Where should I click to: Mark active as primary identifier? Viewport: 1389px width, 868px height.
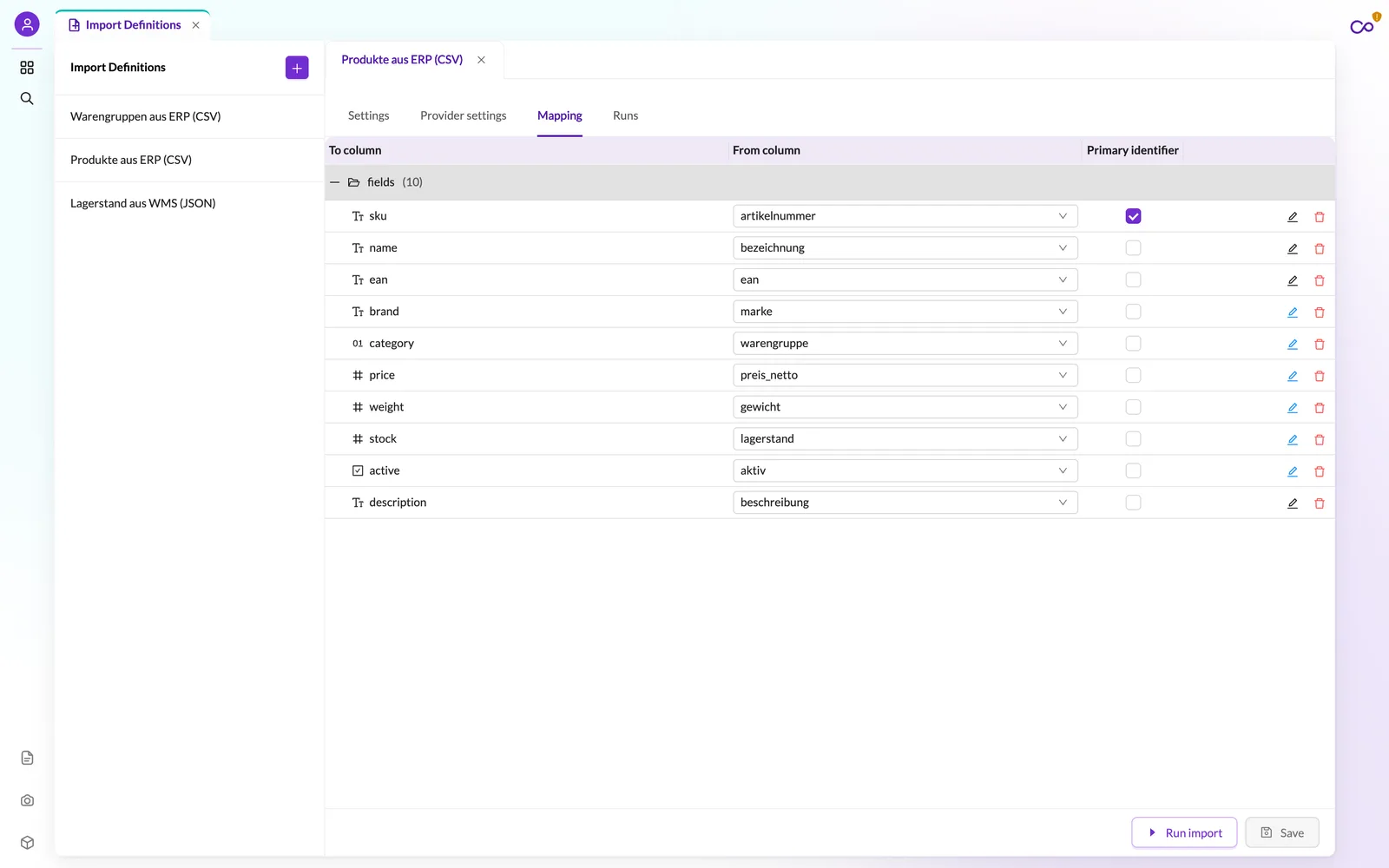point(1133,470)
